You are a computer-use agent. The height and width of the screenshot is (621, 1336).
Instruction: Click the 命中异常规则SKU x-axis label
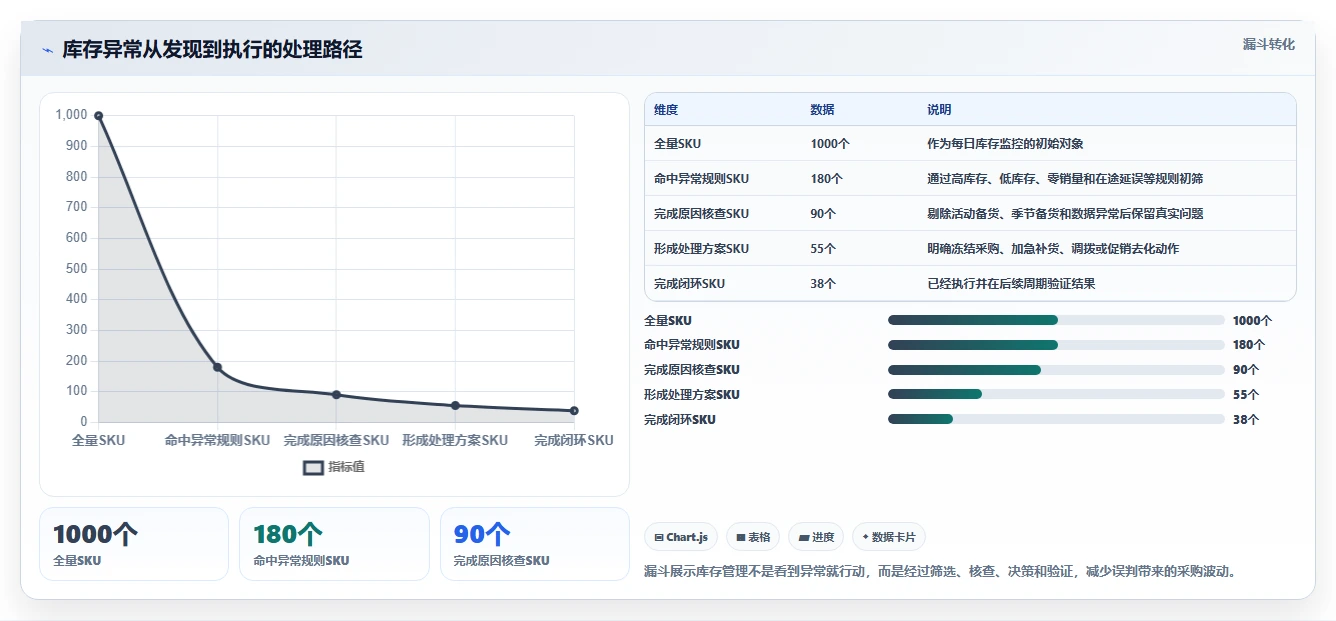[217, 440]
